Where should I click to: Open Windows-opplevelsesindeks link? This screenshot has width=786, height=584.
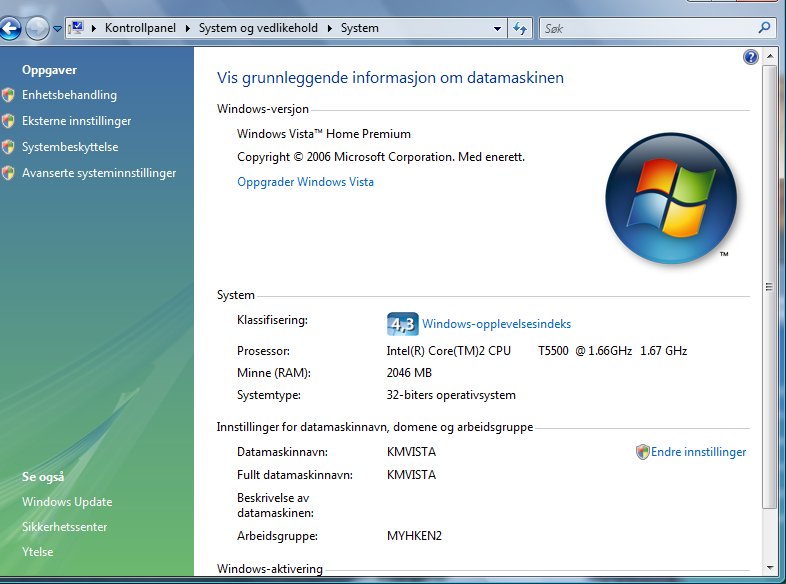click(x=496, y=324)
